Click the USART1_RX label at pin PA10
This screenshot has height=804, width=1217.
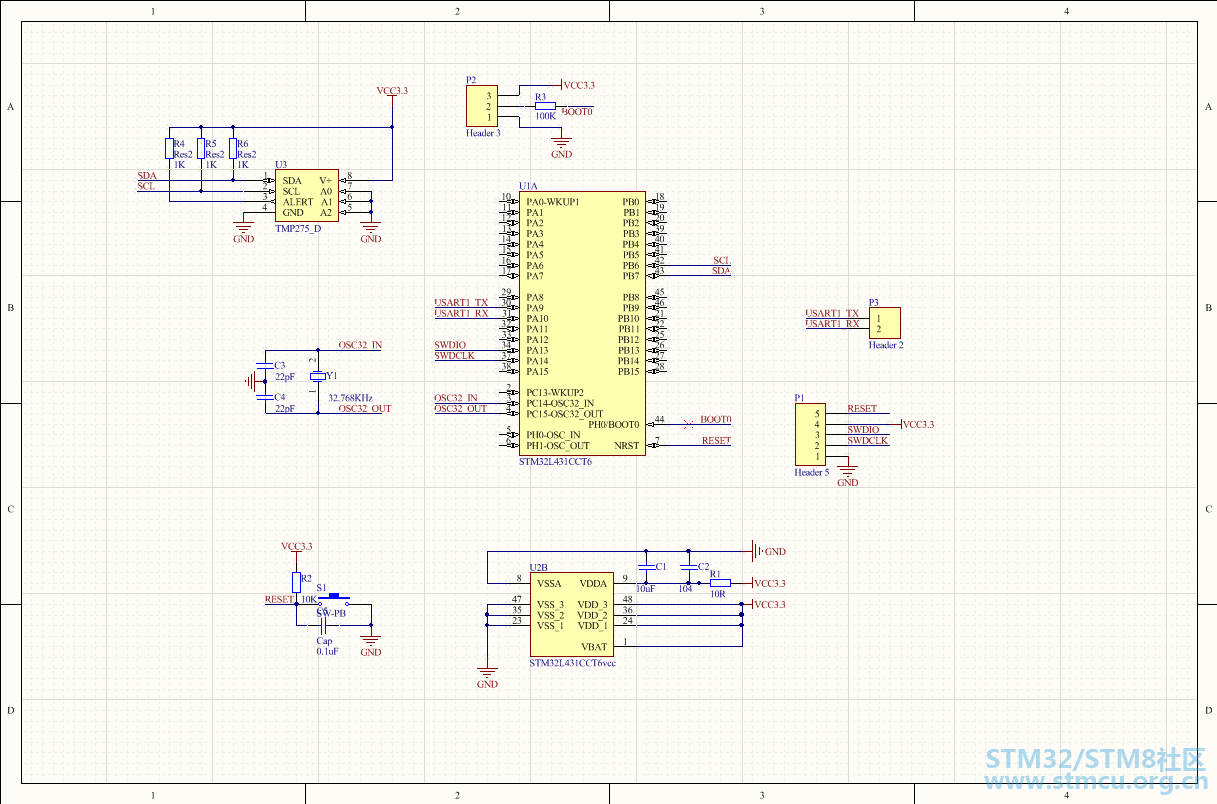(461, 313)
